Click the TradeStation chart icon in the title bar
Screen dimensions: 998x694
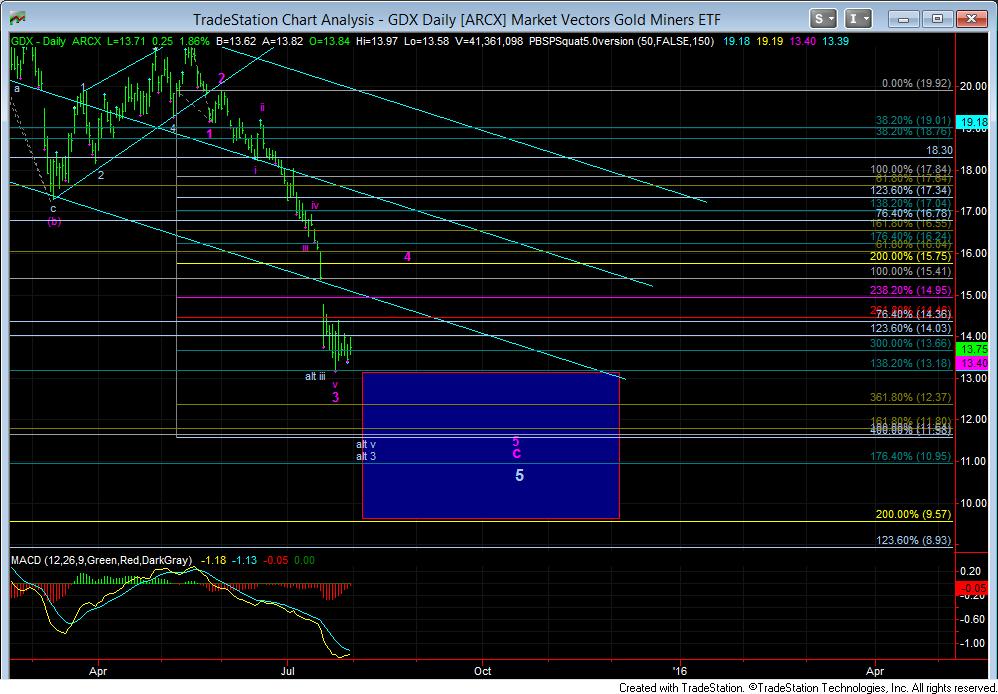tap(17, 19)
